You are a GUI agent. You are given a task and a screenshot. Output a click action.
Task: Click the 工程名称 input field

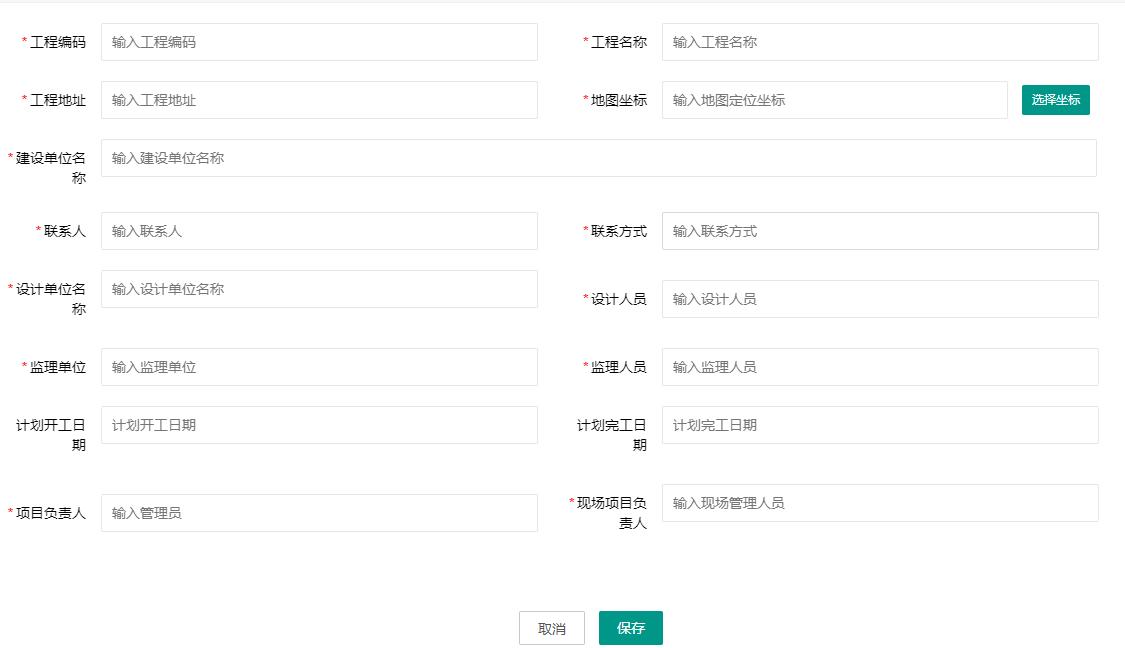pos(879,42)
